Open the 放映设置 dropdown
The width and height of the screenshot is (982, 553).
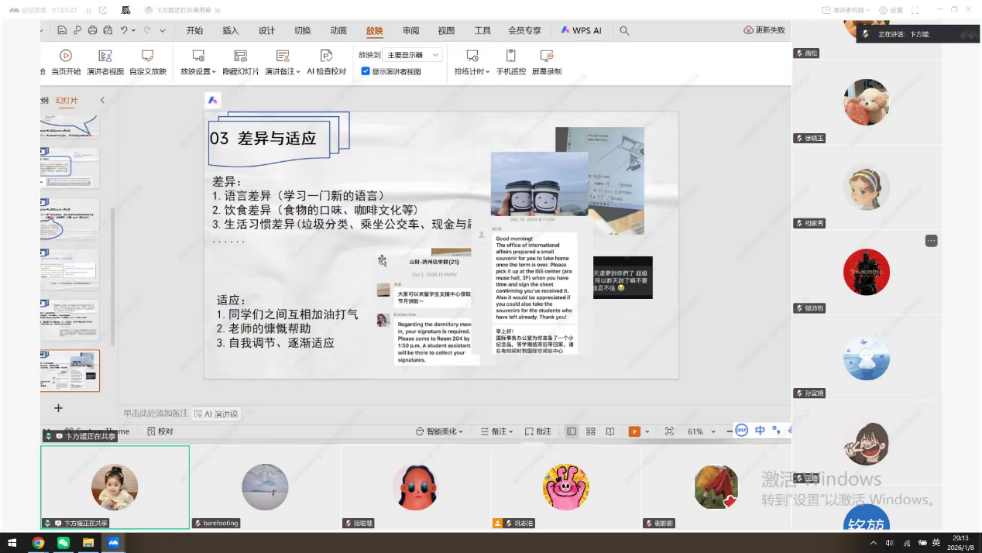point(198,72)
